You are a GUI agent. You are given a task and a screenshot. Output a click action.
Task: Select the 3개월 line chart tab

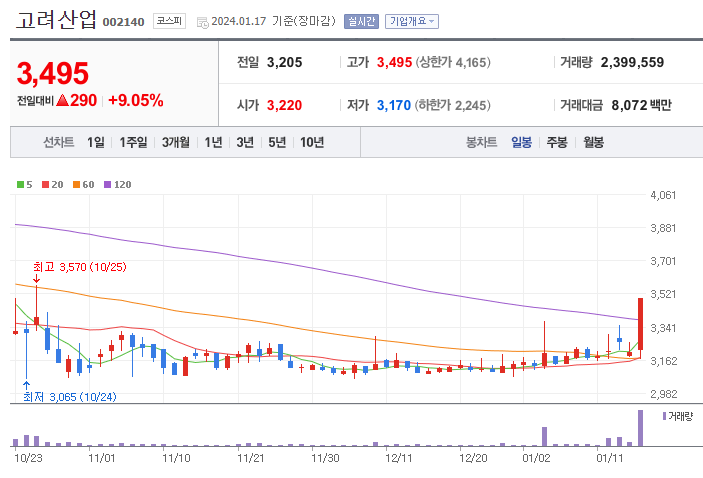pos(176,142)
